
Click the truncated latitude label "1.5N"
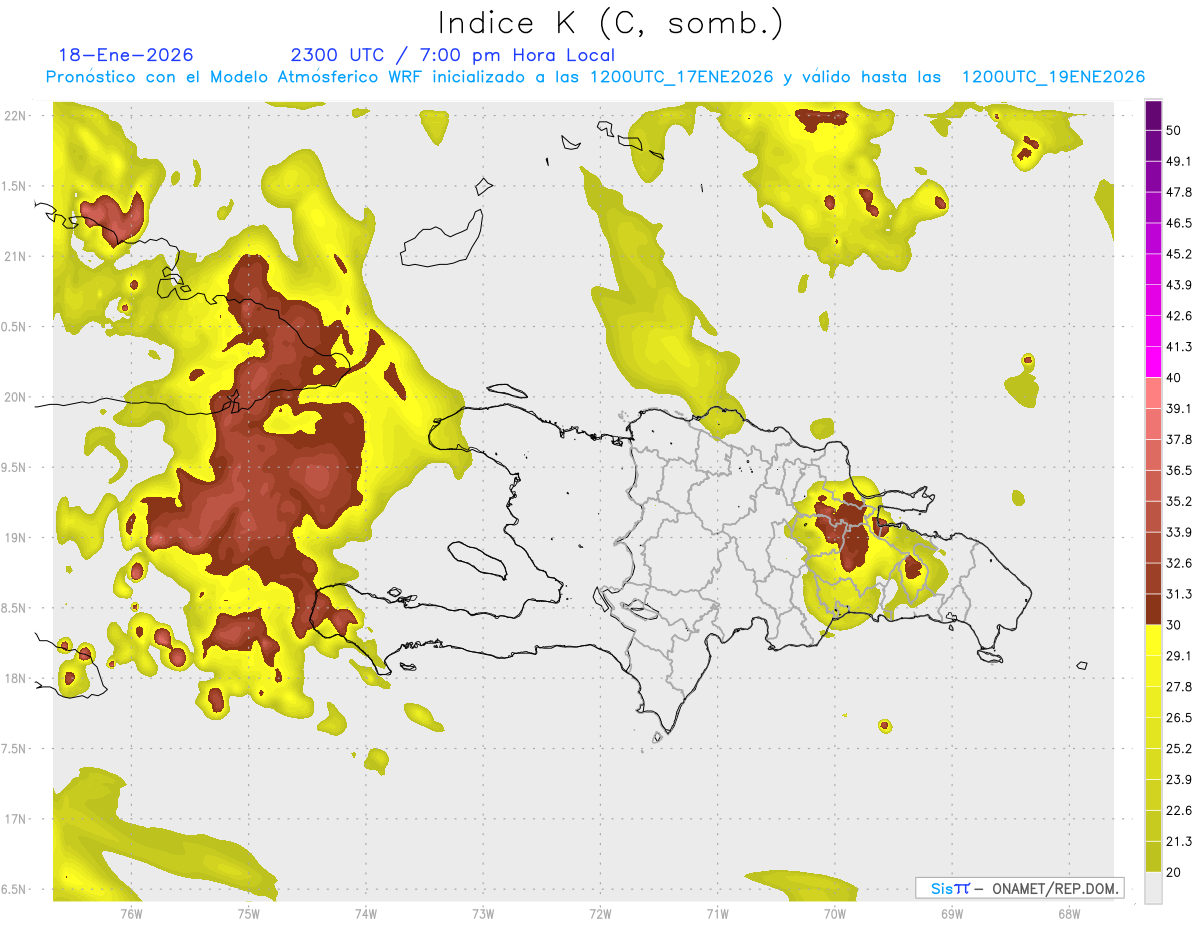[x=14, y=187]
